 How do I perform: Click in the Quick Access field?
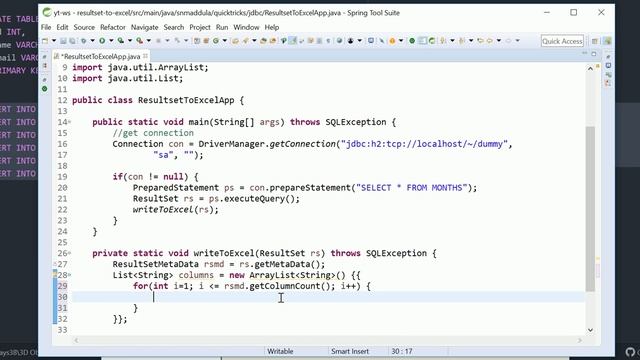coord(562,41)
